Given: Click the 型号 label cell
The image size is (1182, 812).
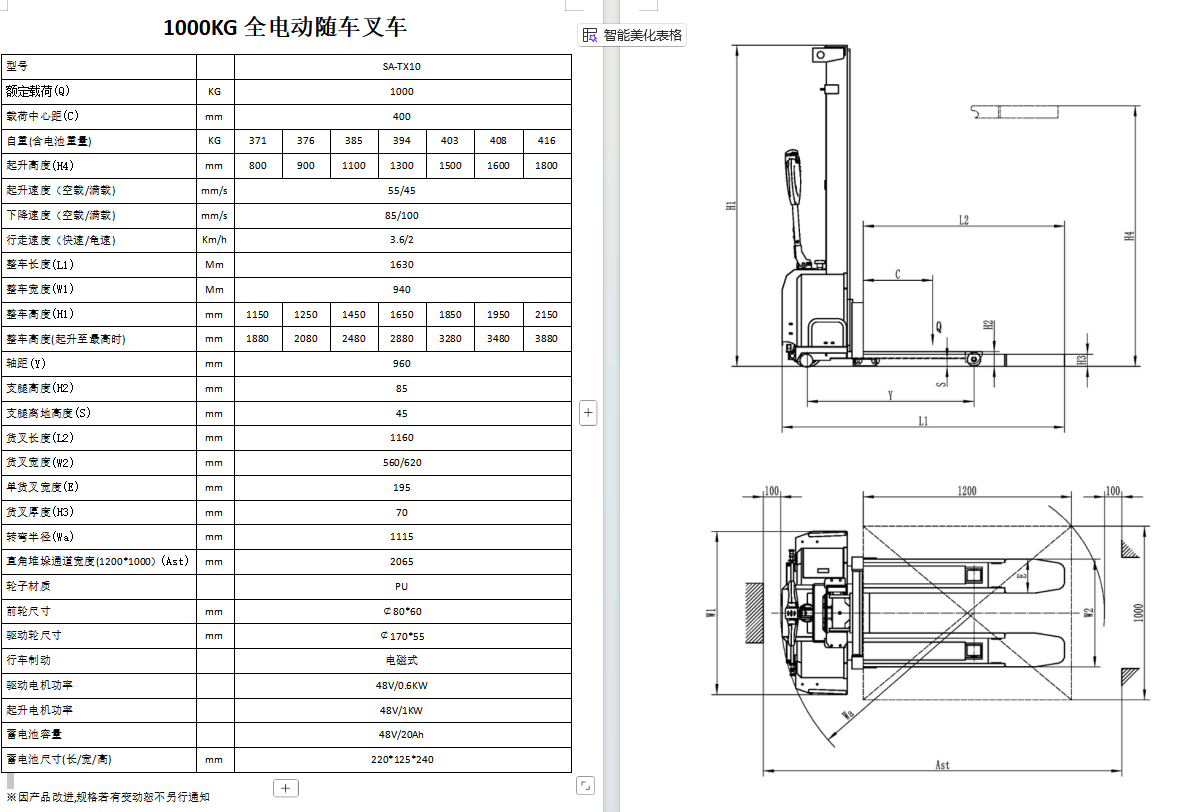Looking at the screenshot, I should 99,67.
